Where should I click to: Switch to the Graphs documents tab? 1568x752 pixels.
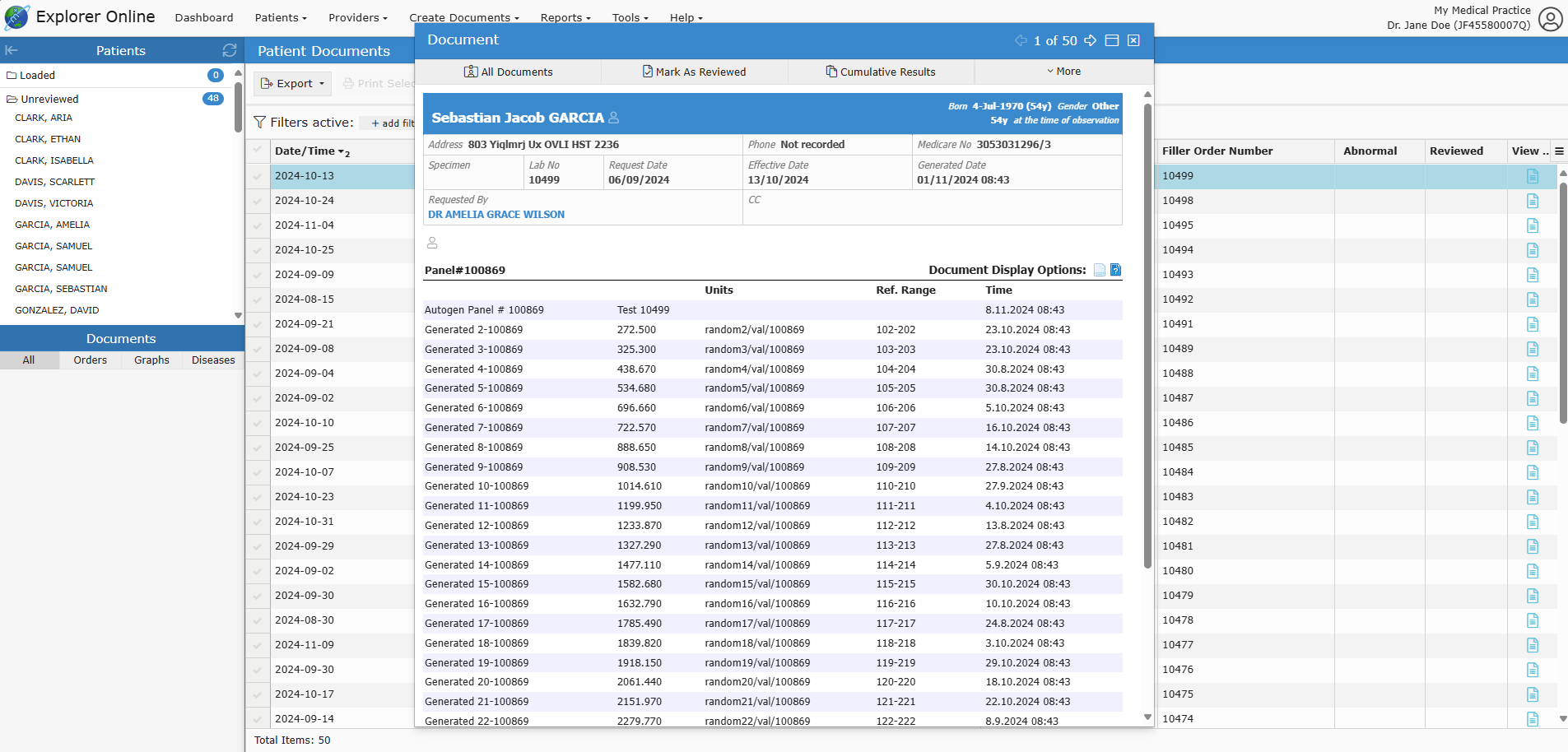(x=151, y=360)
